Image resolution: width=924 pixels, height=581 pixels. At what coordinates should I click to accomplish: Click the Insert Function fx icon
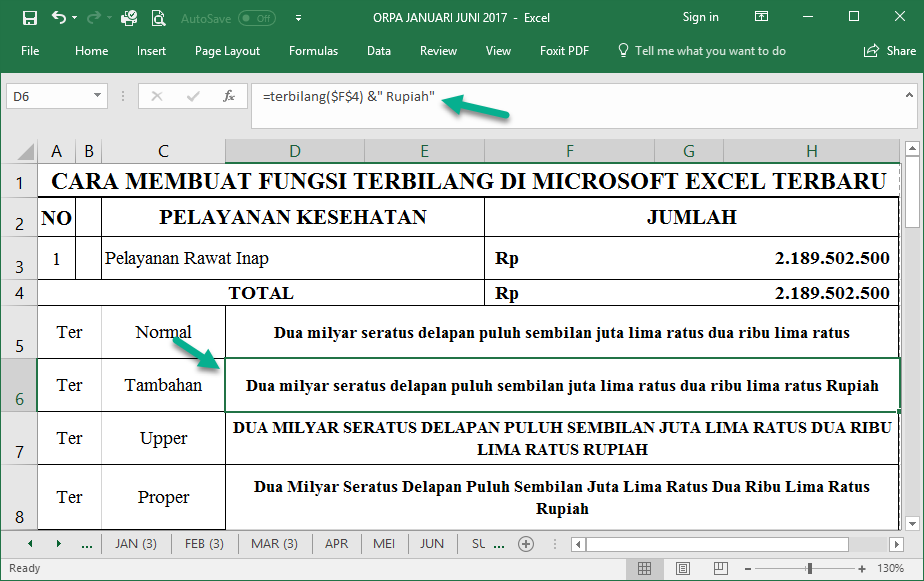coord(229,96)
